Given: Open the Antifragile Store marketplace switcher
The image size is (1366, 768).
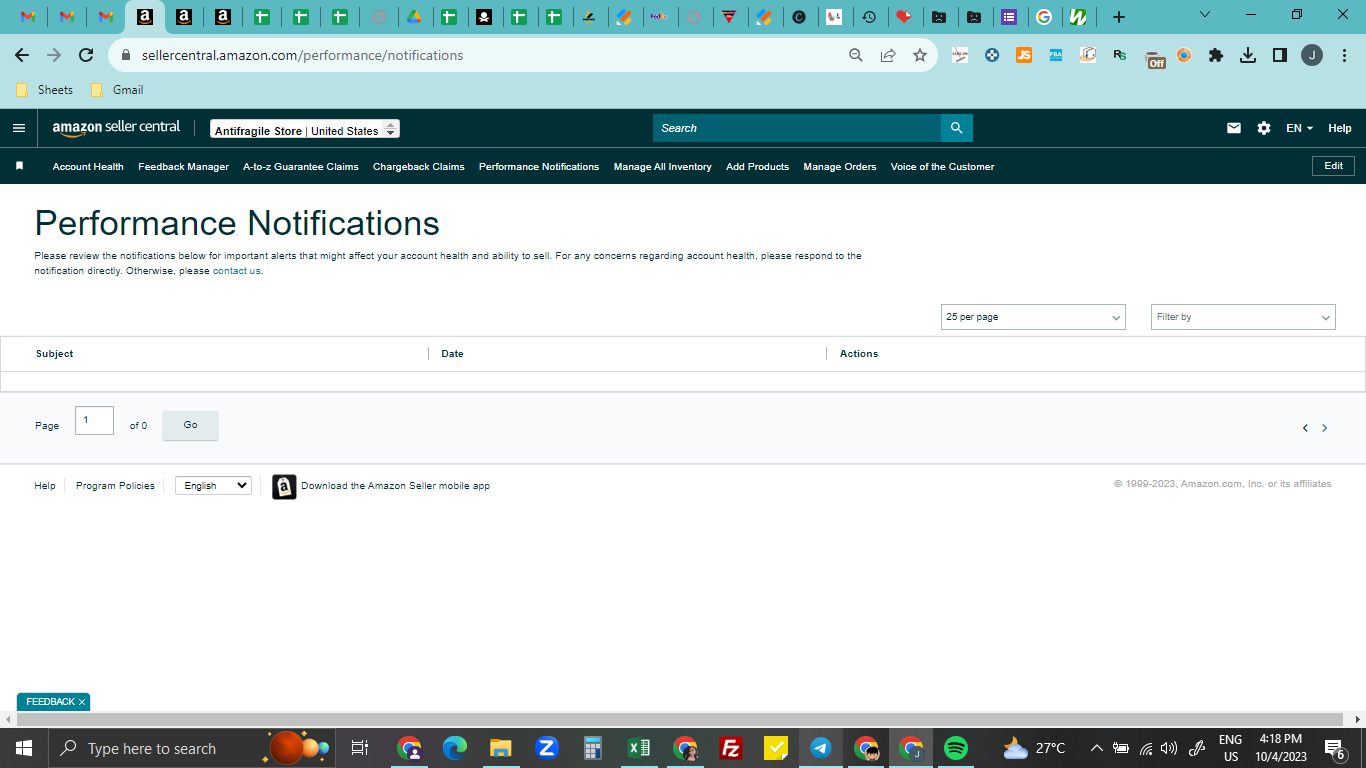Looking at the screenshot, I should (305, 130).
